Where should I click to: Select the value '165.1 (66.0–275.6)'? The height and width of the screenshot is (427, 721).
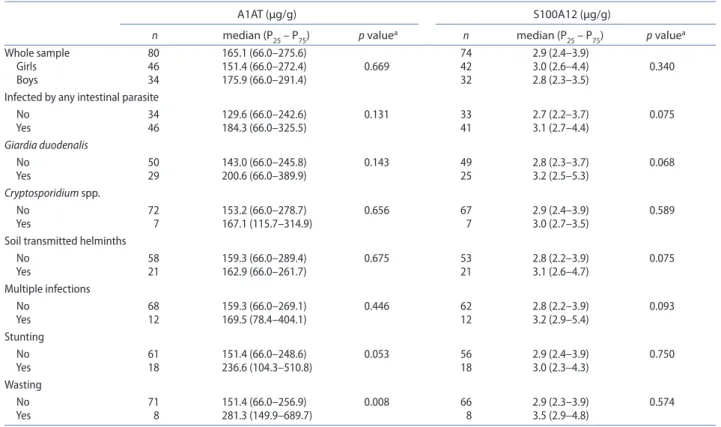coord(264,53)
